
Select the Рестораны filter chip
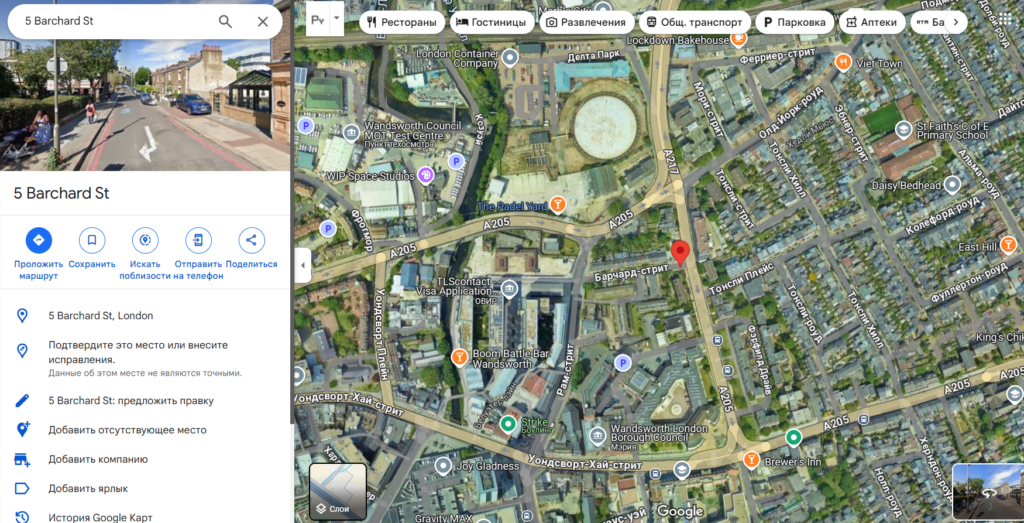[402, 22]
